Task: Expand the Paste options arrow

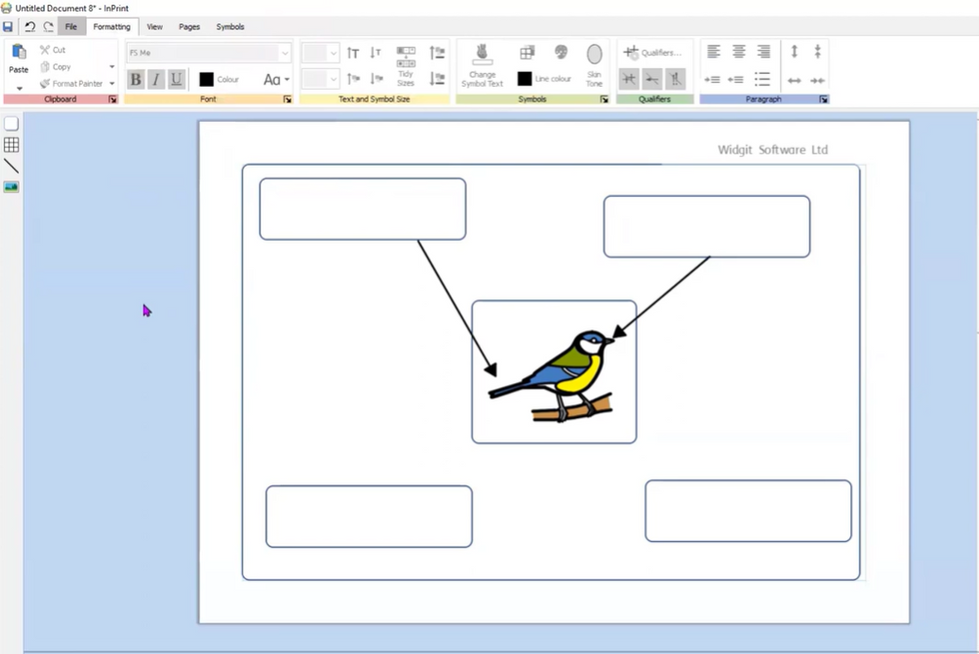Action: pos(19,88)
